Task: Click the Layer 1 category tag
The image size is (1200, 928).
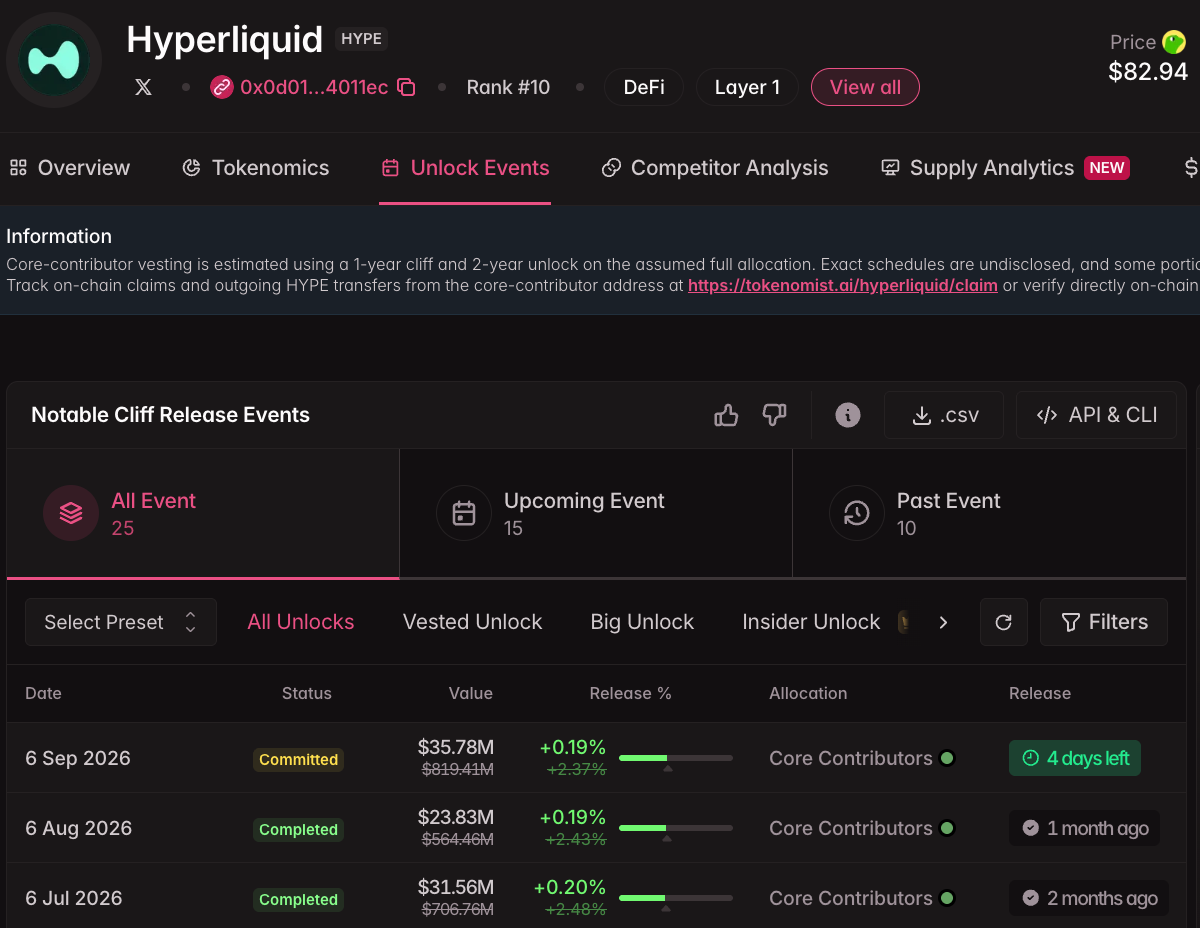Action: pyautogui.click(x=747, y=87)
